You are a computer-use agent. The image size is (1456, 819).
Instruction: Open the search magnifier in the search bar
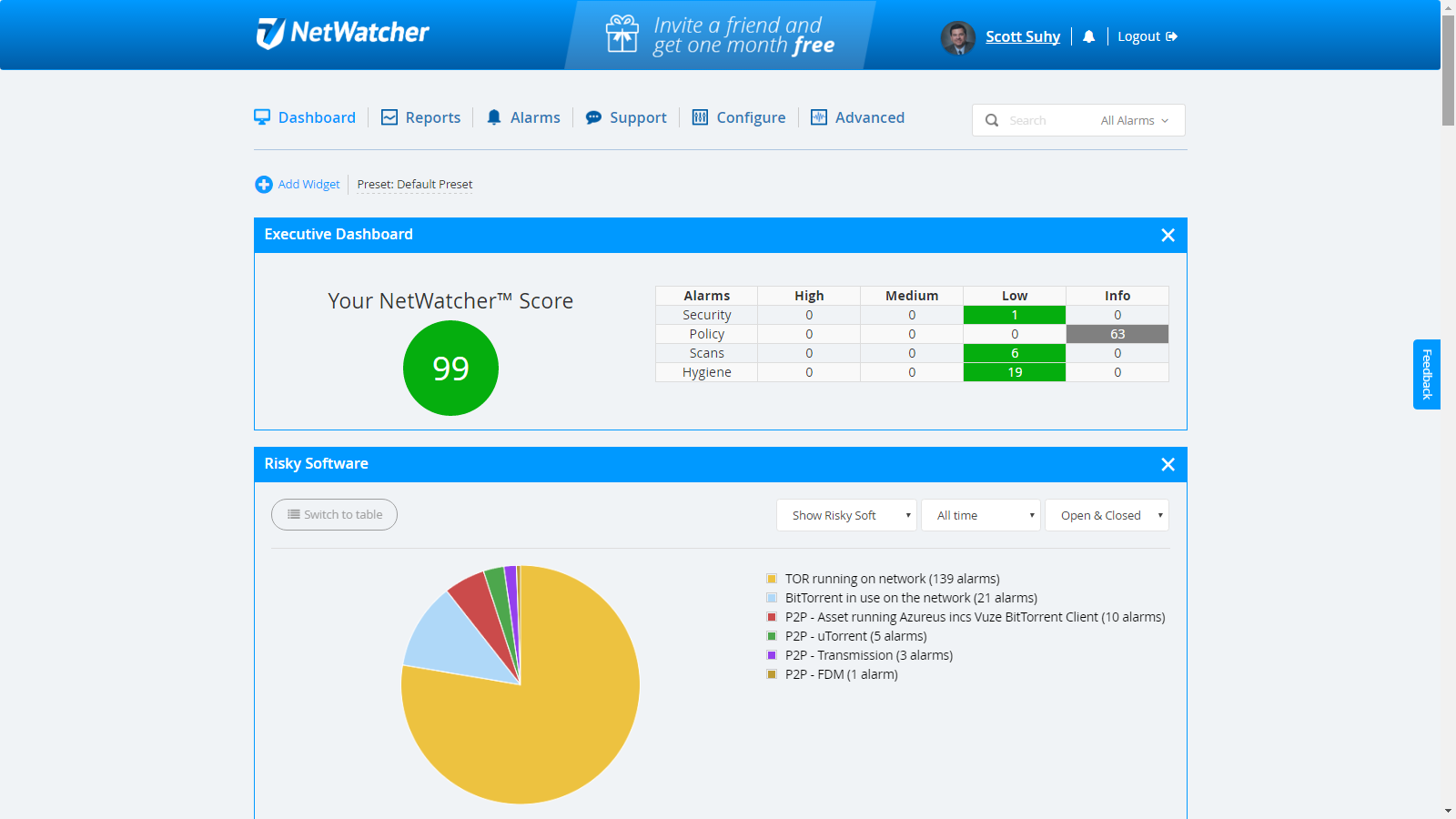992,120
